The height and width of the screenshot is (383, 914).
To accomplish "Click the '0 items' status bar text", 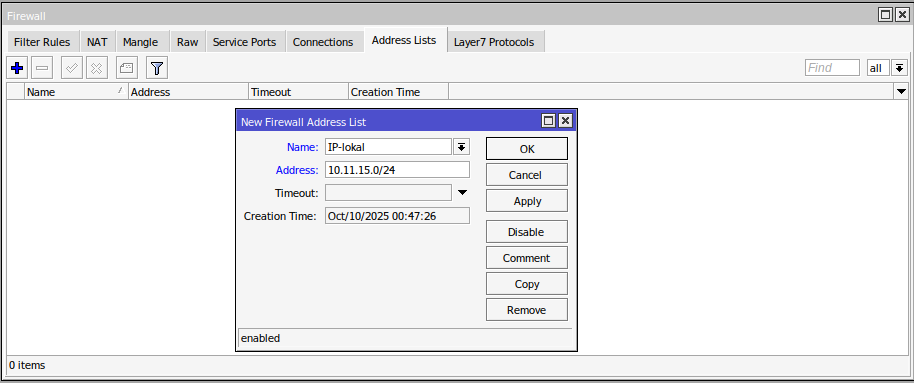I will click(x=27, y=366).
